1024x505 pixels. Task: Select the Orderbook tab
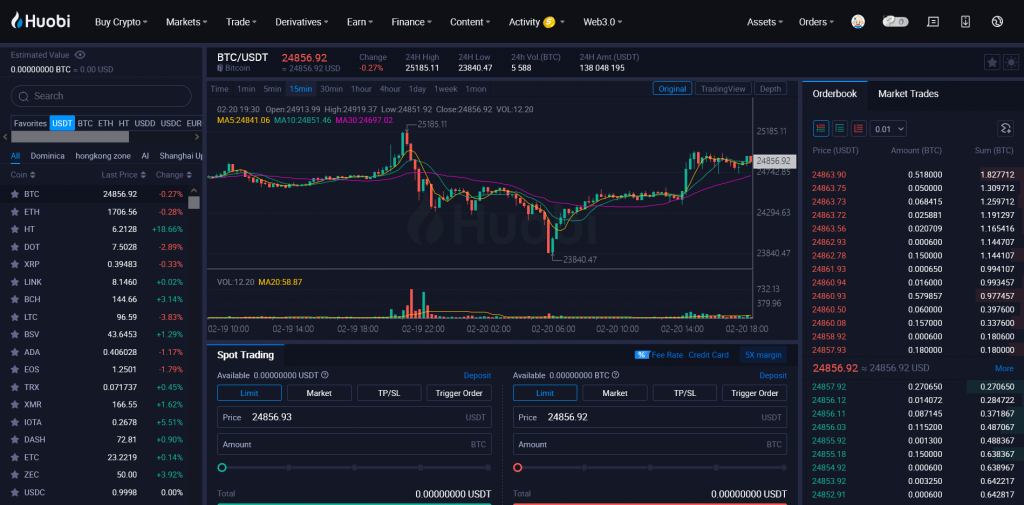(x=835, y=94)
